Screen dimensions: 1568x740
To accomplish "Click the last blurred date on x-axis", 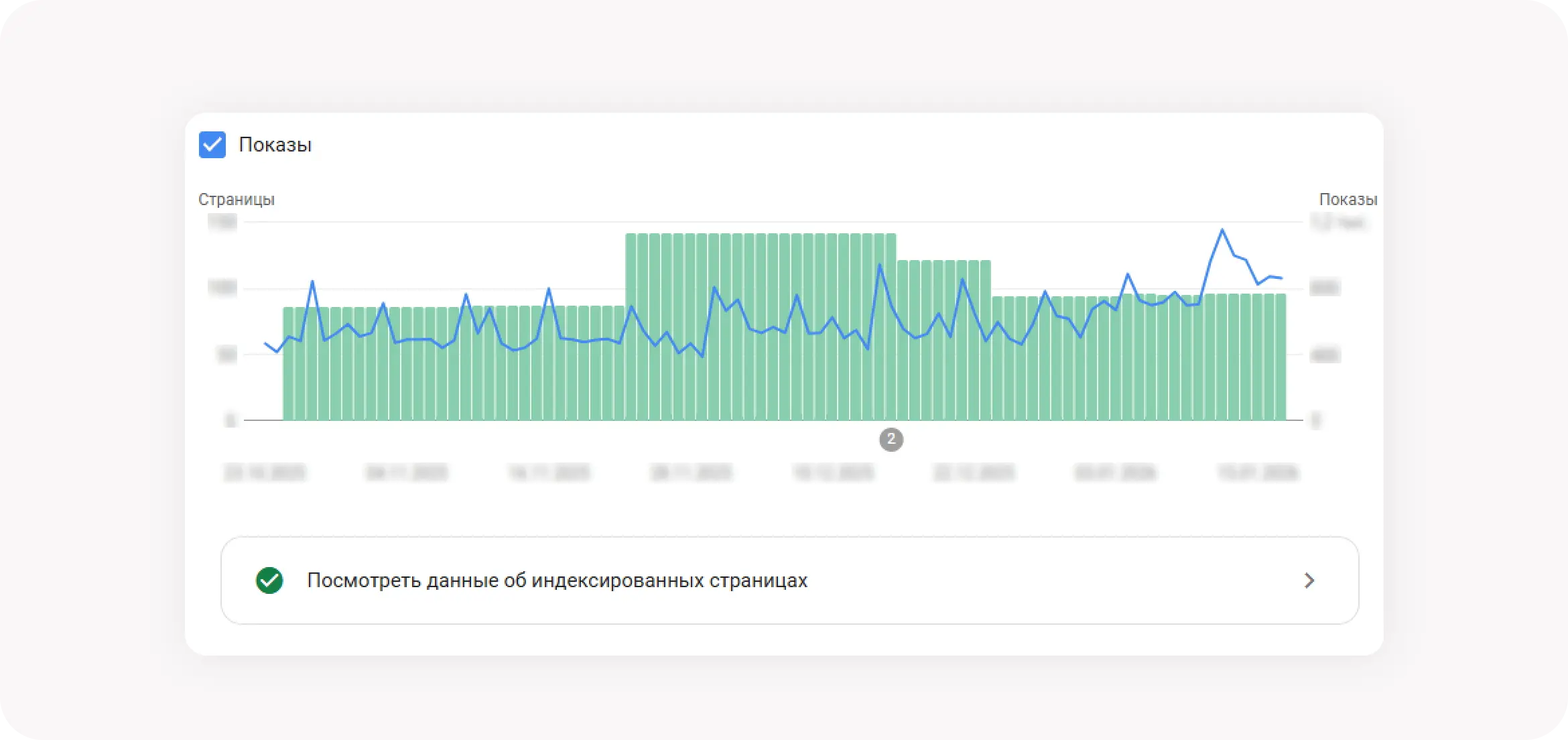I will (x=1258, y=473).
